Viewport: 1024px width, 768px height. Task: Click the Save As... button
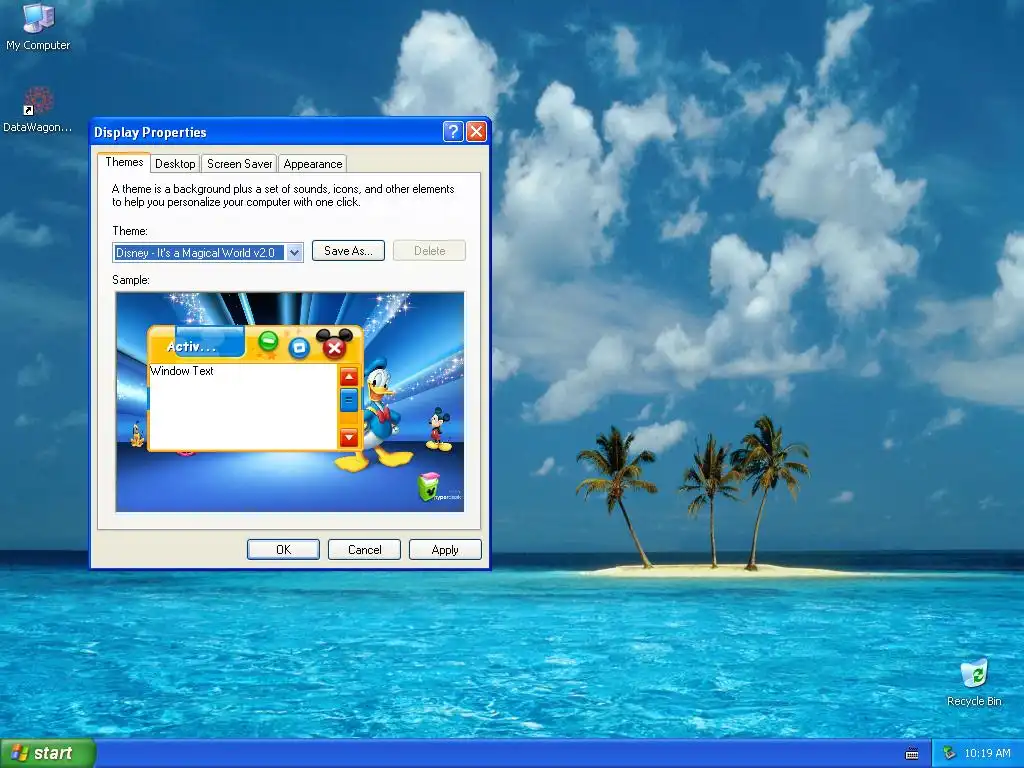tap(348, 251)
